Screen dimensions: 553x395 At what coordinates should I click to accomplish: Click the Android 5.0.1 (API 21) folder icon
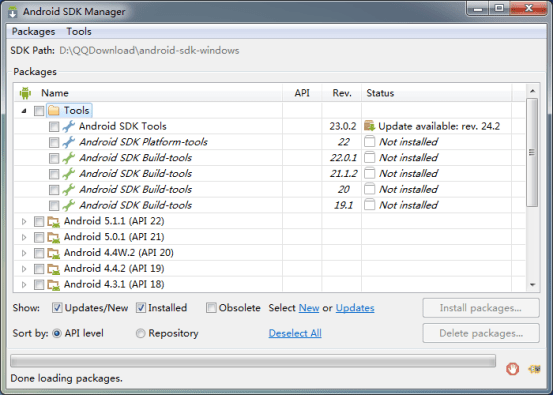[54, 237]
